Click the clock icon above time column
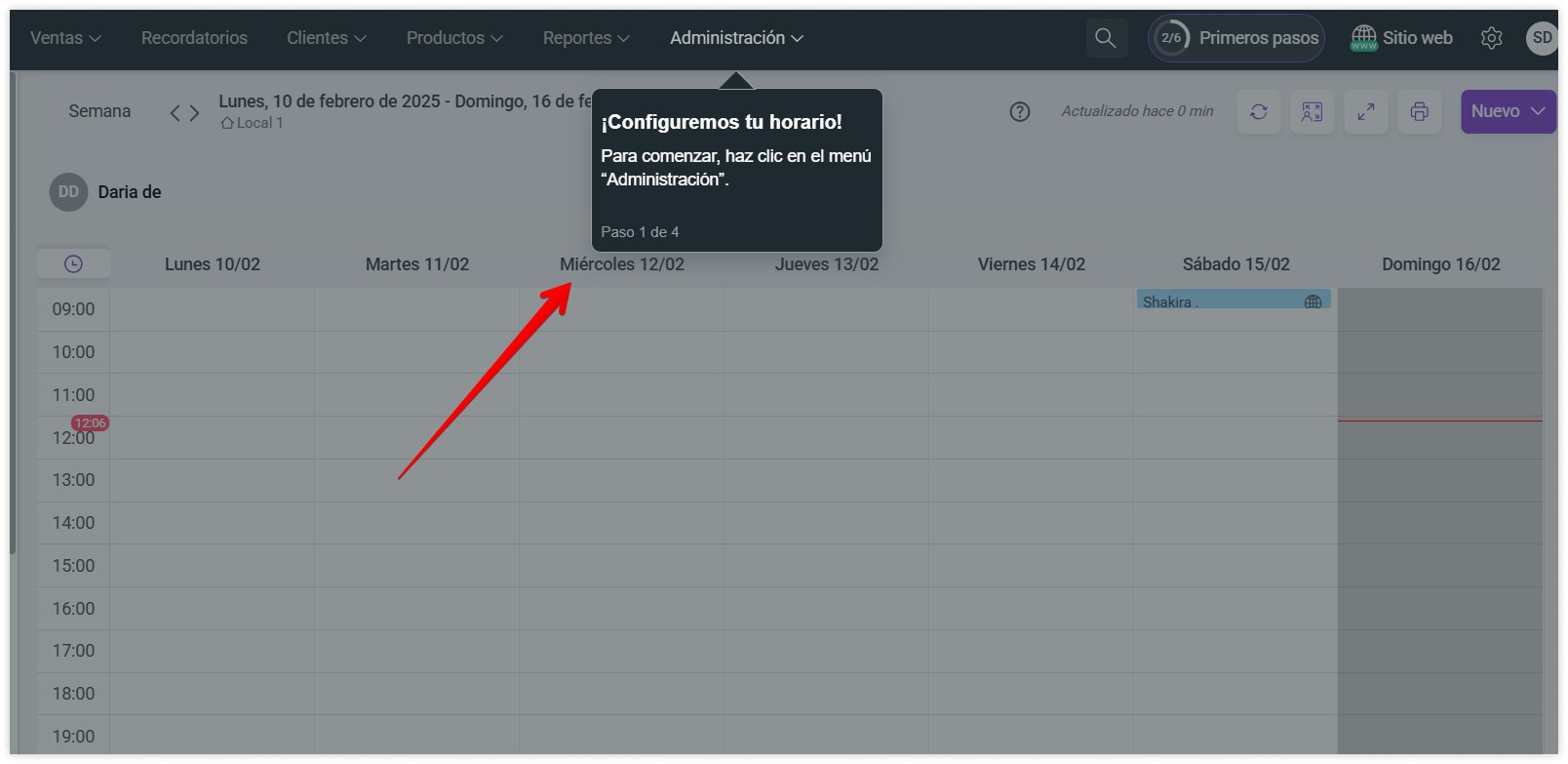 (x=73, y=264)
